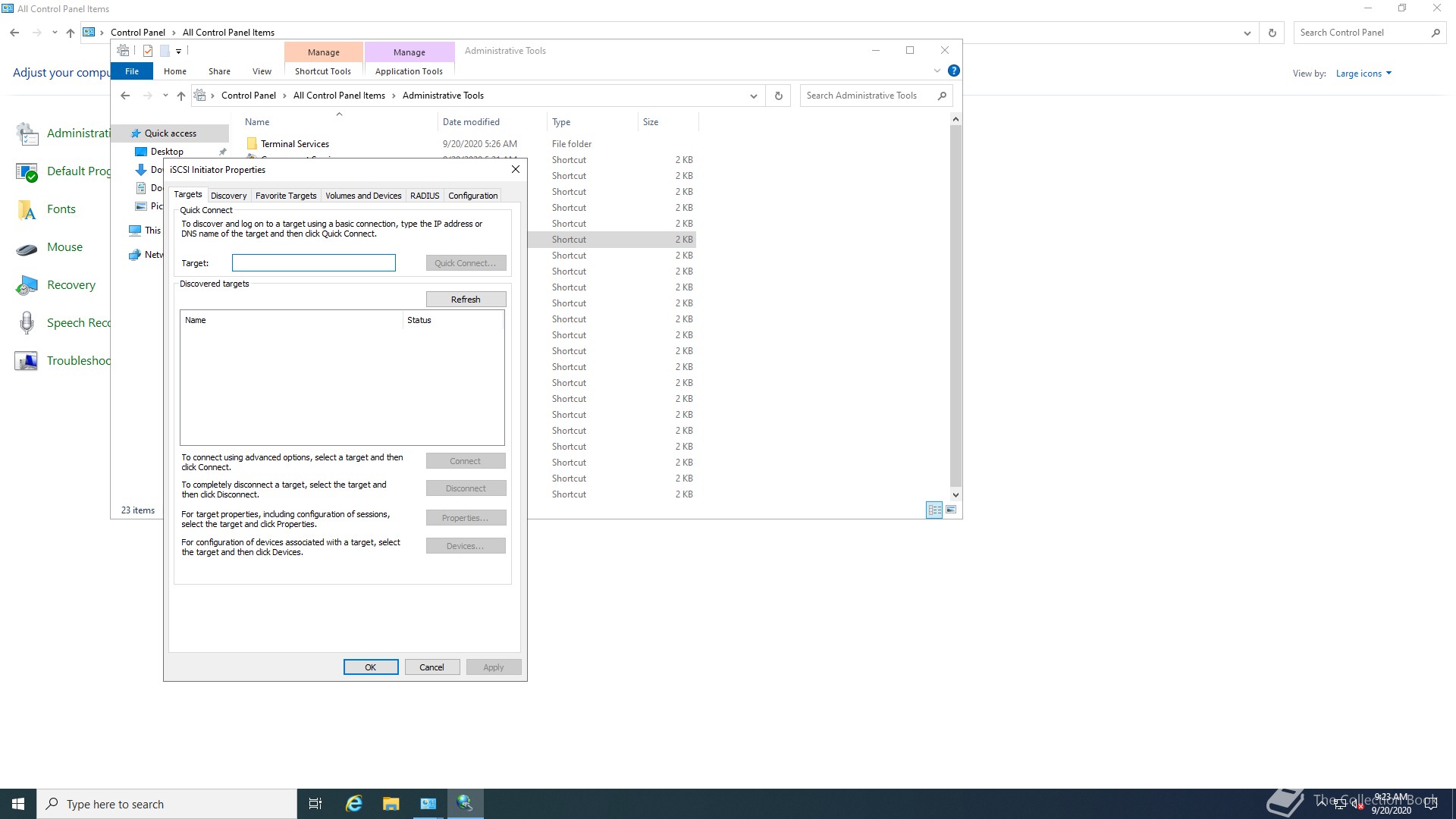
Task: Open Default Programs icon in Control Panel
Action: (27, 171)
